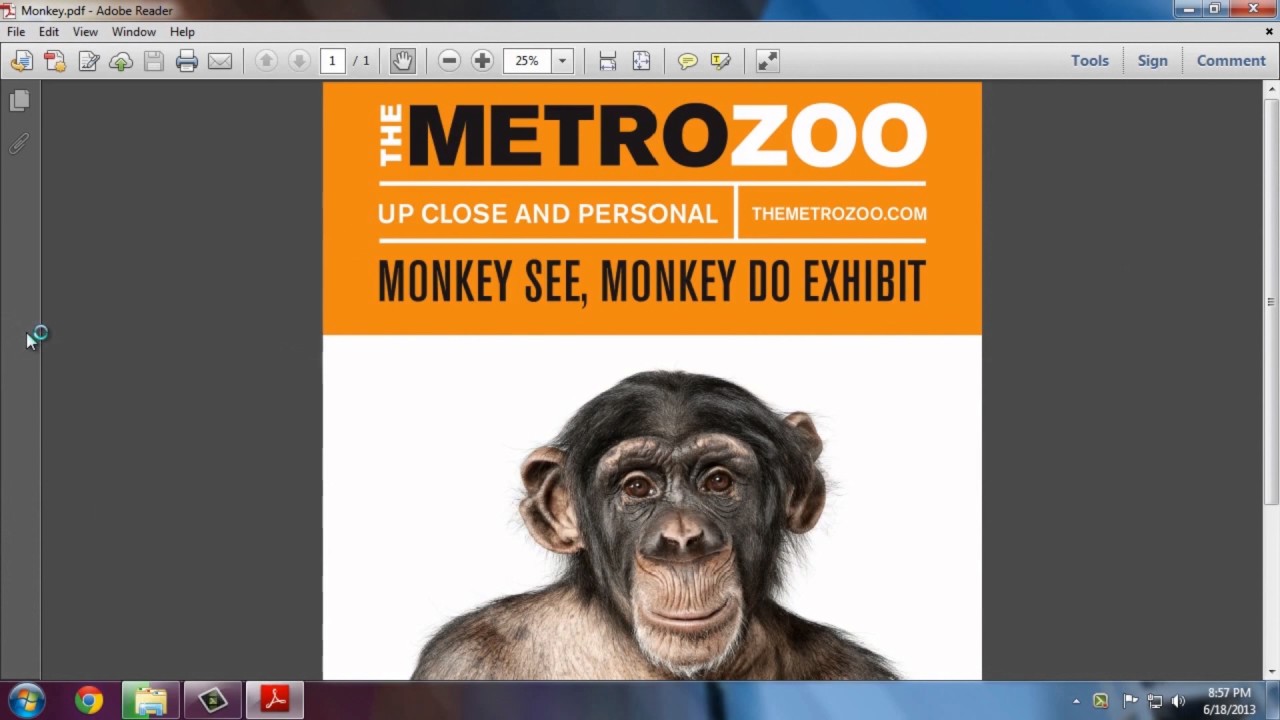Screen dimensions: 1280x720
Task: Click the THEMETROZOO.COM text in the PDF
Action: [x=839, y=213]
